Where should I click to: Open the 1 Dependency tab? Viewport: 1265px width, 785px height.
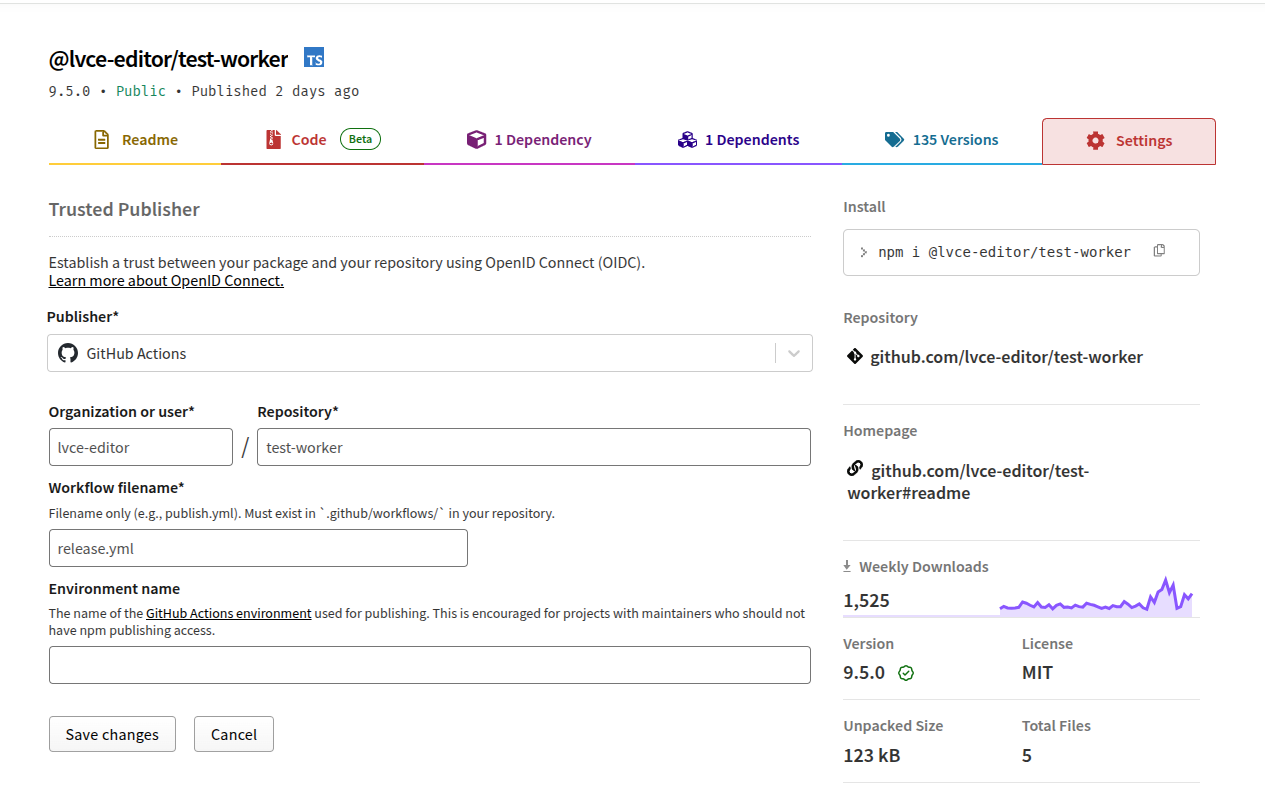[x=529, y=139]
